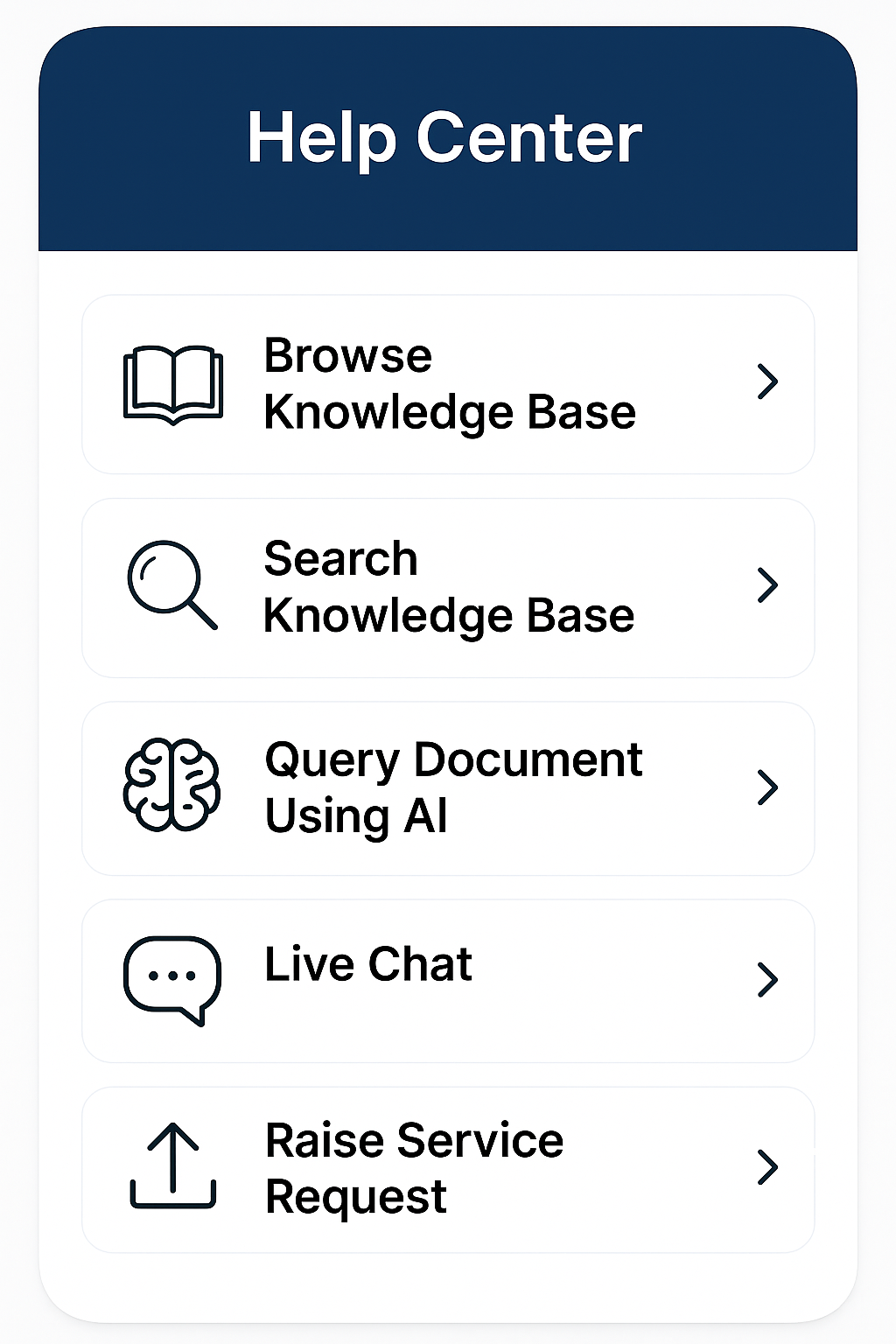Click the speech bubble chat icon
The image size is (896, 1344).
click(x=172, y=980)
